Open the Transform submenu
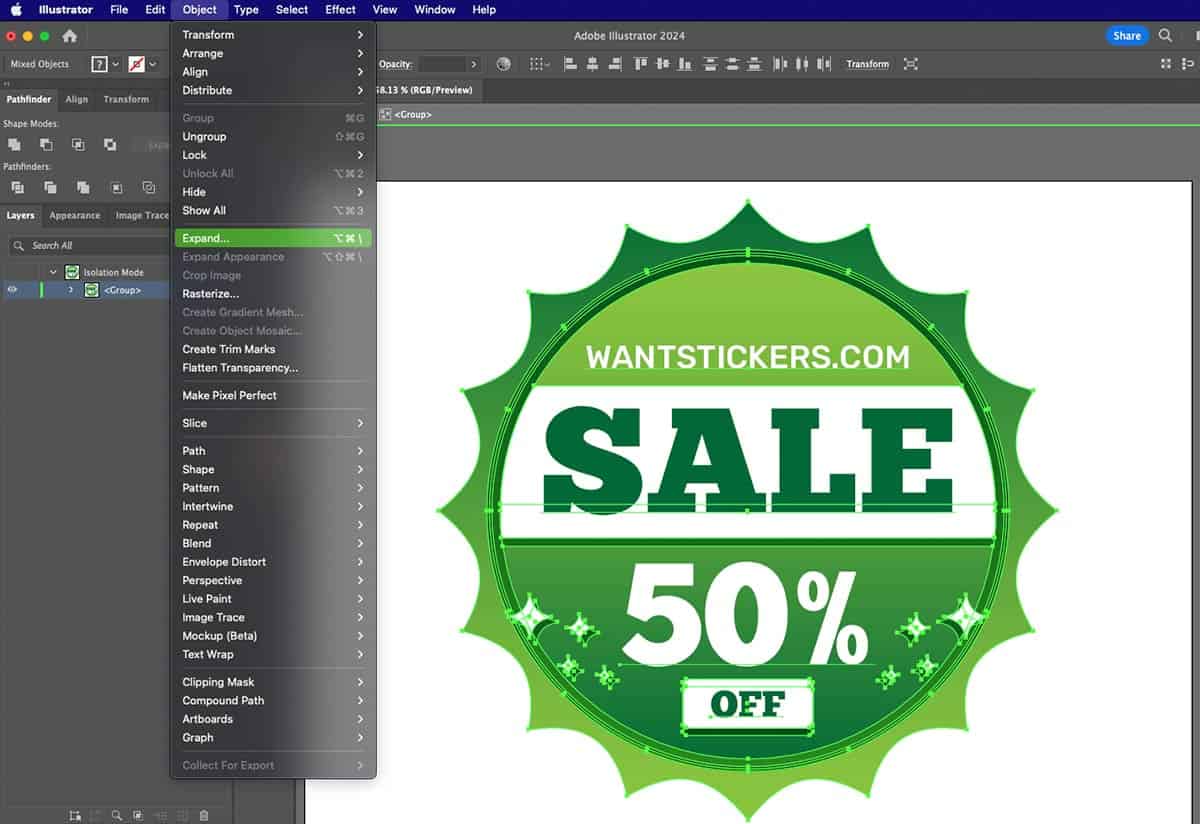Viewport: 1200px width, 824px height. tap(272, 34)
